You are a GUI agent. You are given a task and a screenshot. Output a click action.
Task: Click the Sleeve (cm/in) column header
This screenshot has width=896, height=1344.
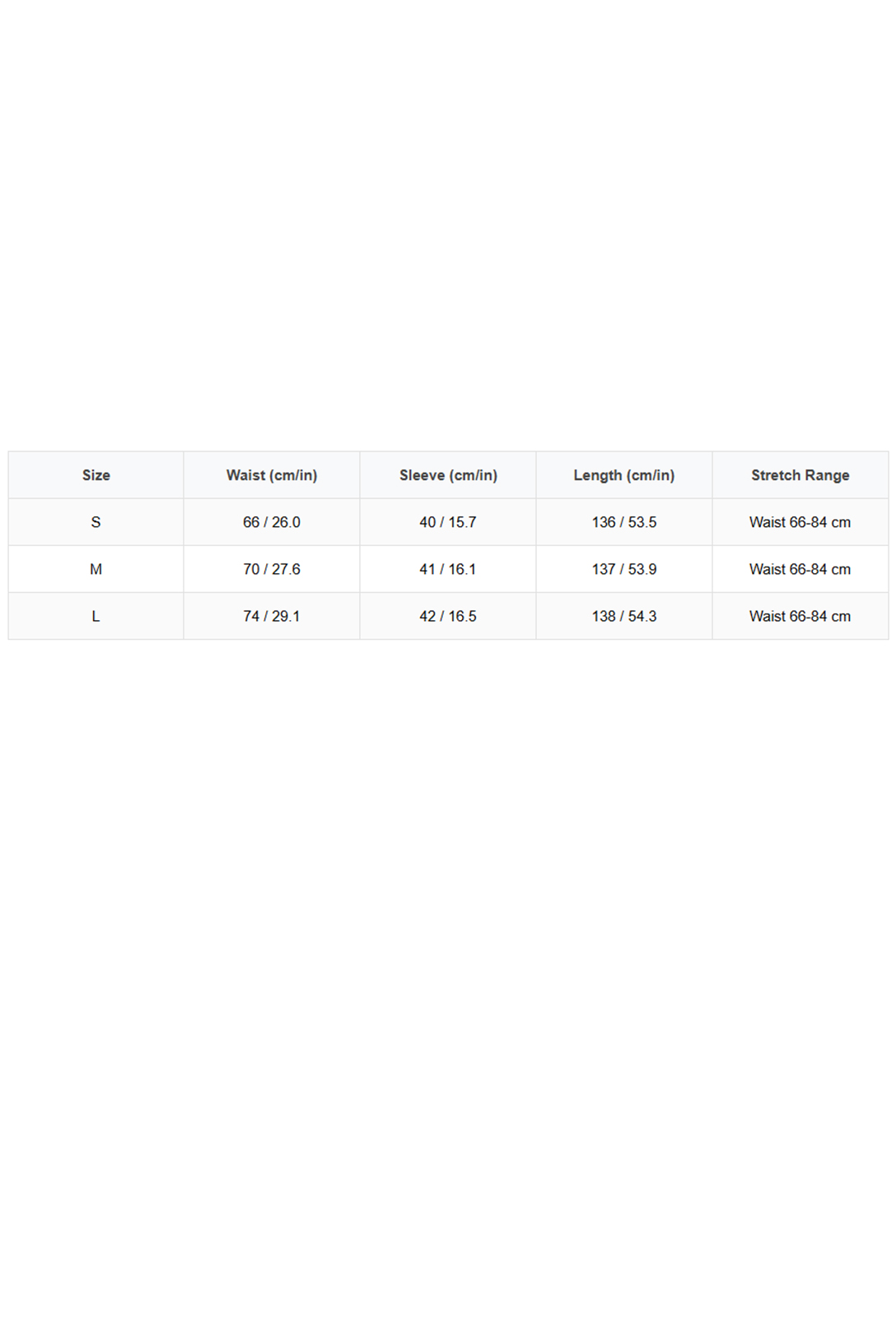[x=448, y=475]
